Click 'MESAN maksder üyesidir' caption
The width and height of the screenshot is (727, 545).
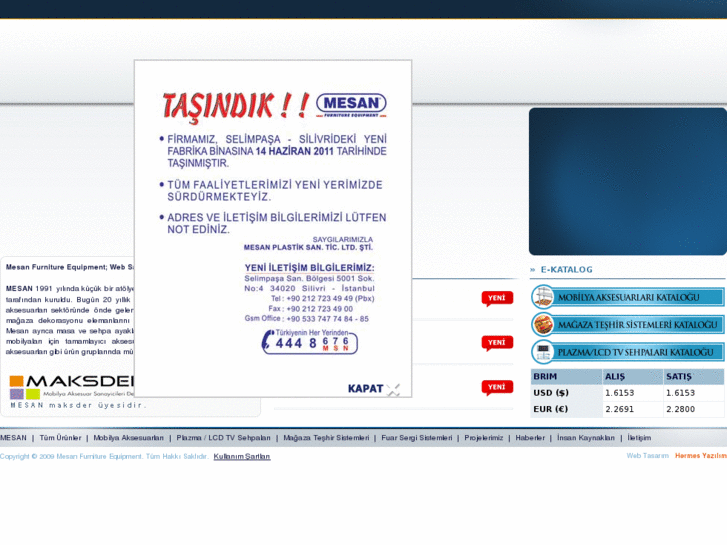pos(78,405)
